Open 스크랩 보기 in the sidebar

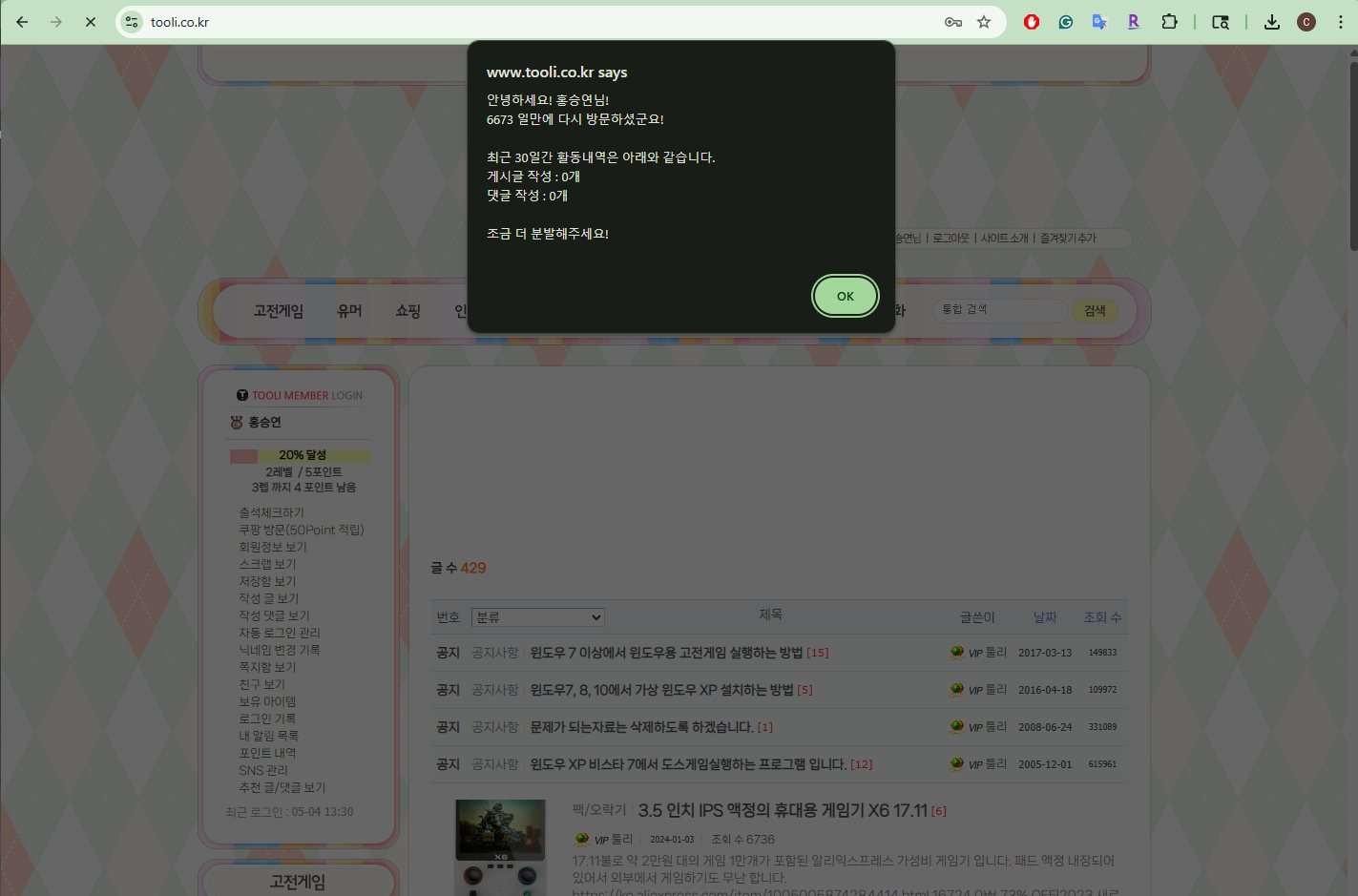[x=267, y=565]
